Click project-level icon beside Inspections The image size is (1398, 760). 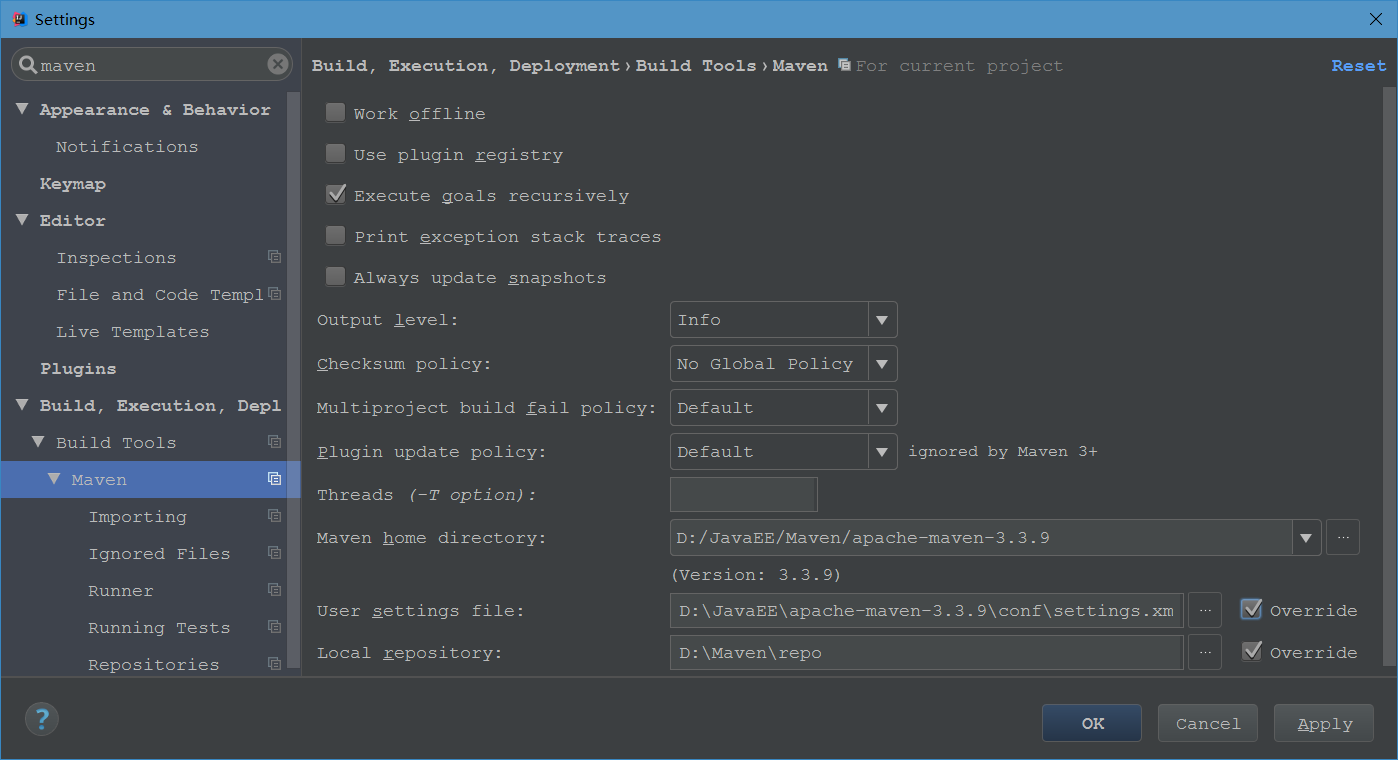[x=274, y=257]
